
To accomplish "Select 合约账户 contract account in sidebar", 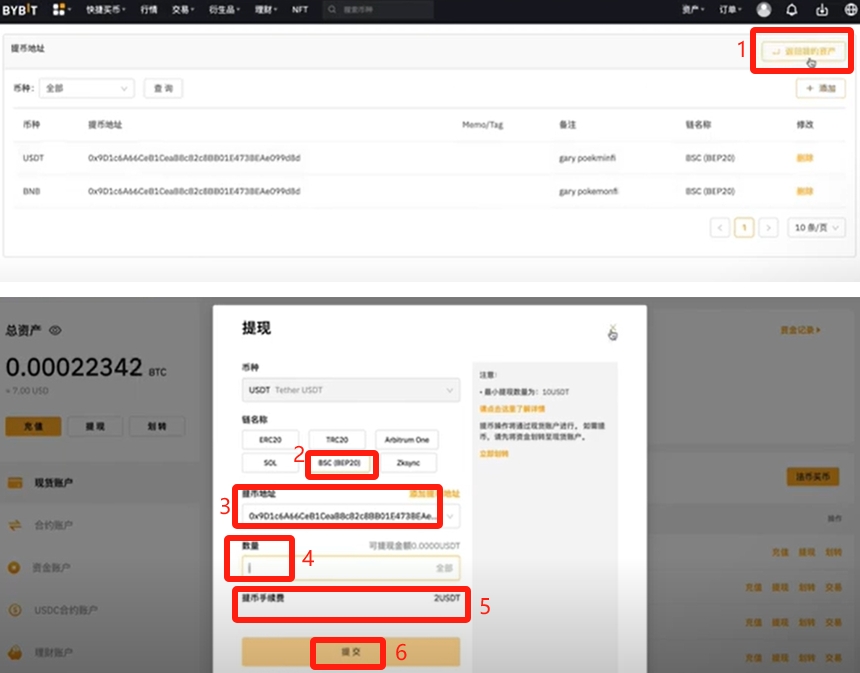I will tap(53, 525).
